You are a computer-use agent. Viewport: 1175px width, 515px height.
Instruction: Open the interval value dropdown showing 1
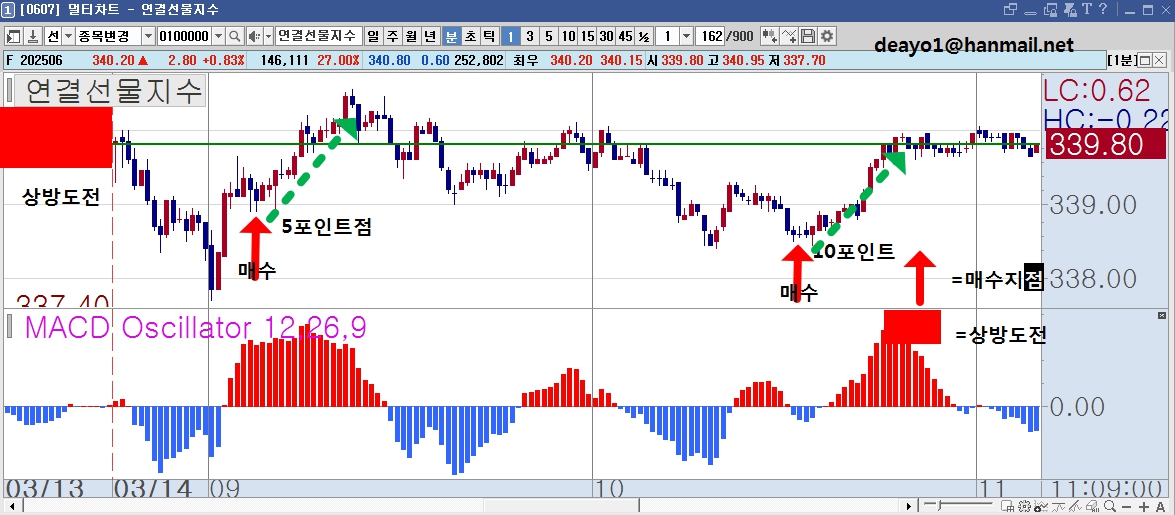tap(686, 36)
